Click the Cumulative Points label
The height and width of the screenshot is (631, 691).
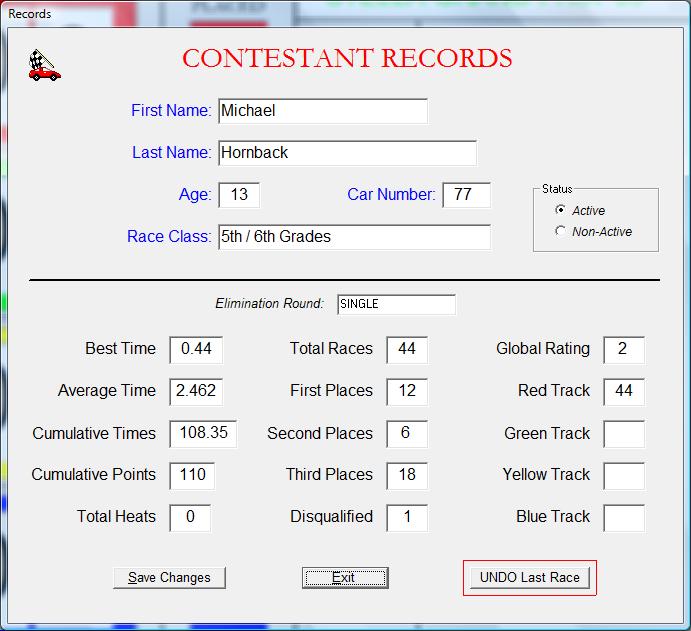click(x=93, y=475)
